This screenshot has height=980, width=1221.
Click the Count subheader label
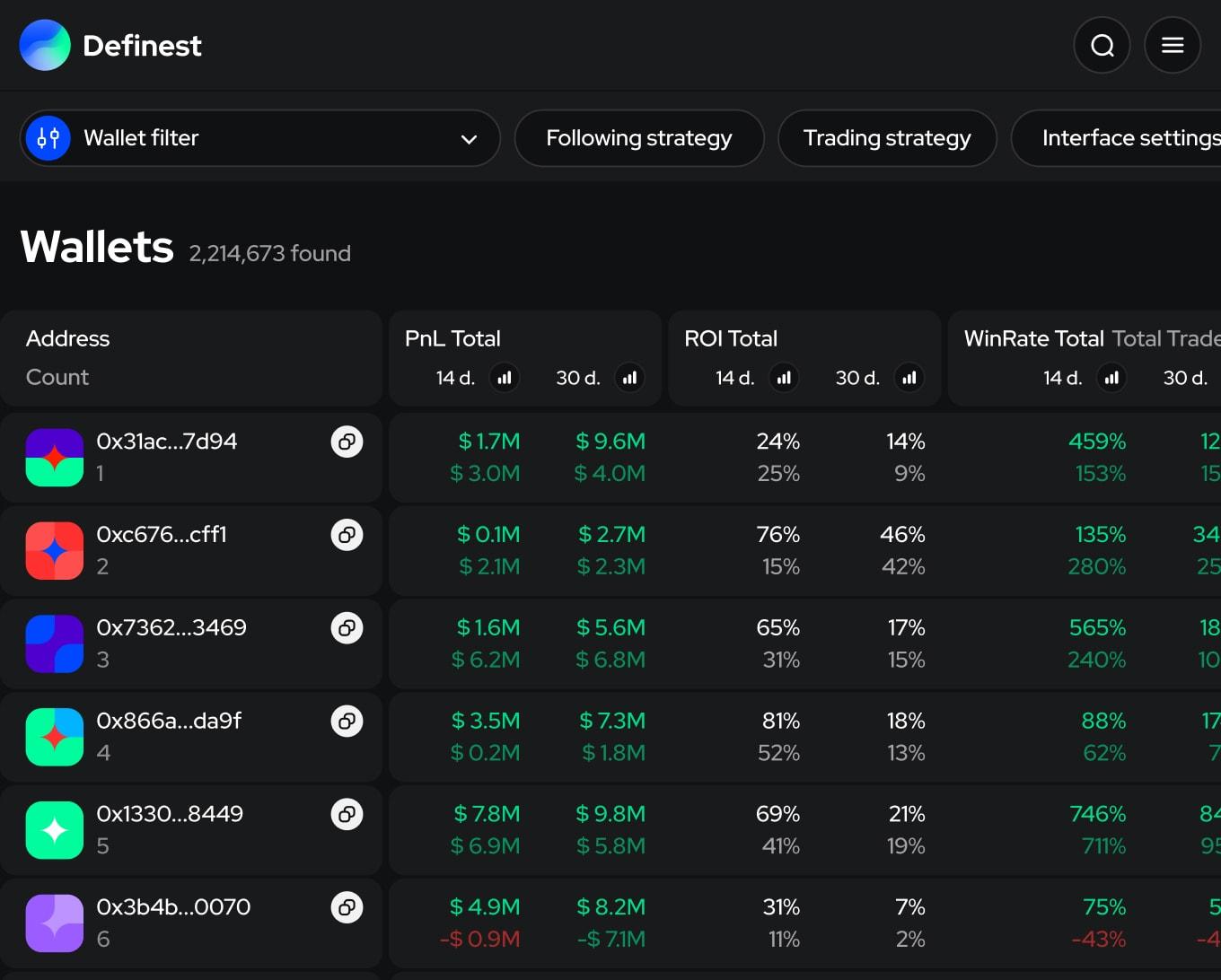(x=57, y=377)
